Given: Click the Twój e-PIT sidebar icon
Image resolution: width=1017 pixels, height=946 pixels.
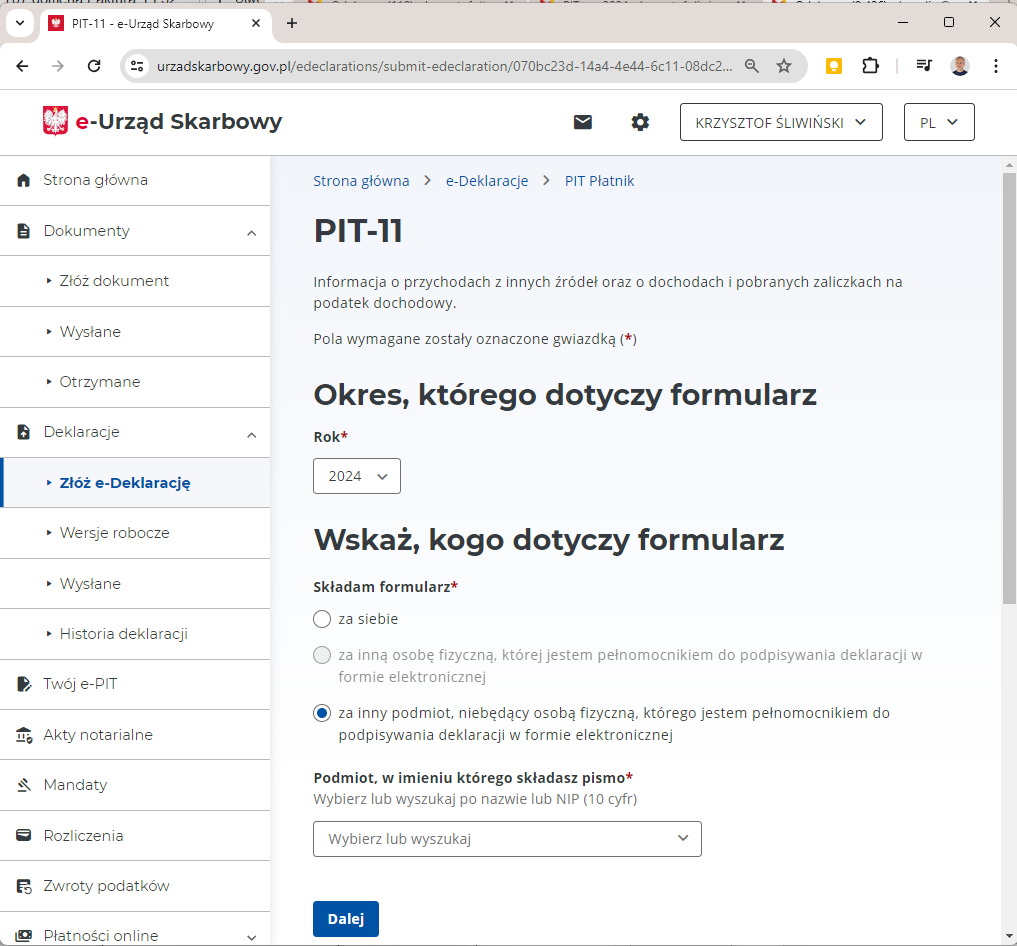Looking at the screenshot, I should (24, 685).
